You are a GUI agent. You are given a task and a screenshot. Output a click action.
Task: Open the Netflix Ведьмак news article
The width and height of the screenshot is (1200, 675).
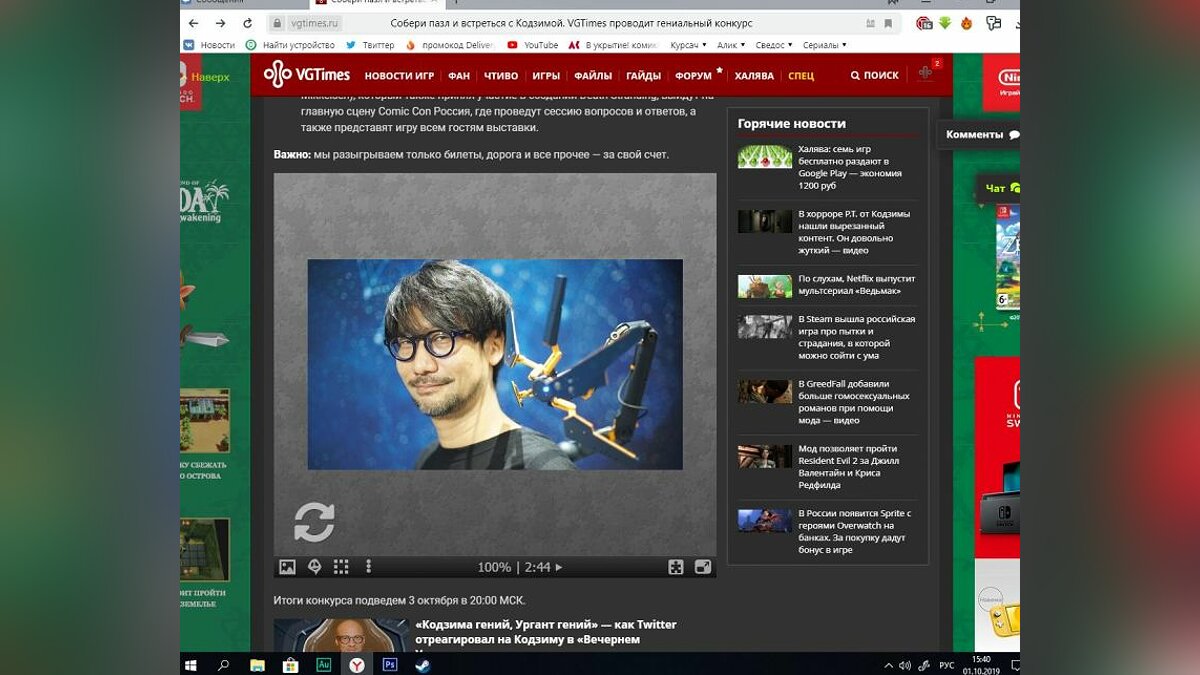point(856,285)
